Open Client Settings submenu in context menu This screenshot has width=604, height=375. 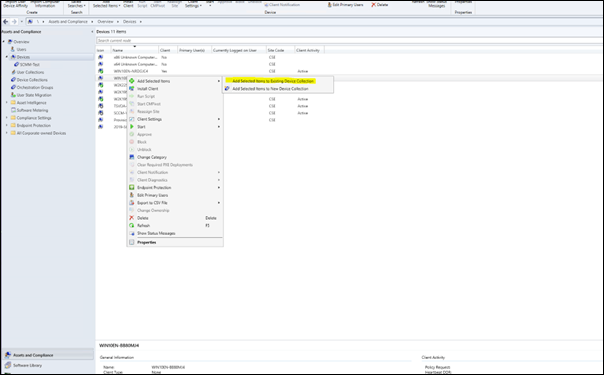175,119
